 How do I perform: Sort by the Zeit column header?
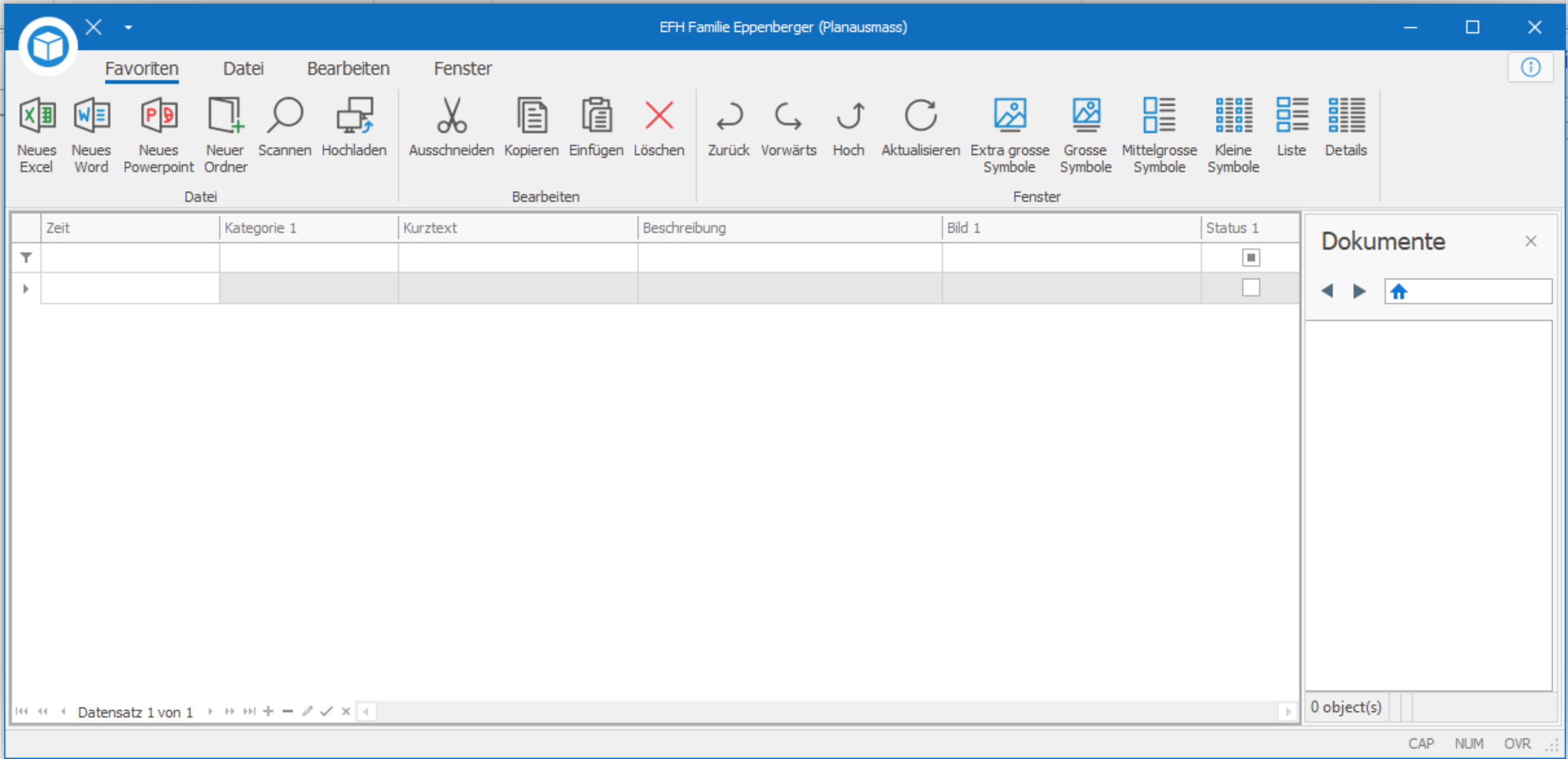tap(130, 227)
